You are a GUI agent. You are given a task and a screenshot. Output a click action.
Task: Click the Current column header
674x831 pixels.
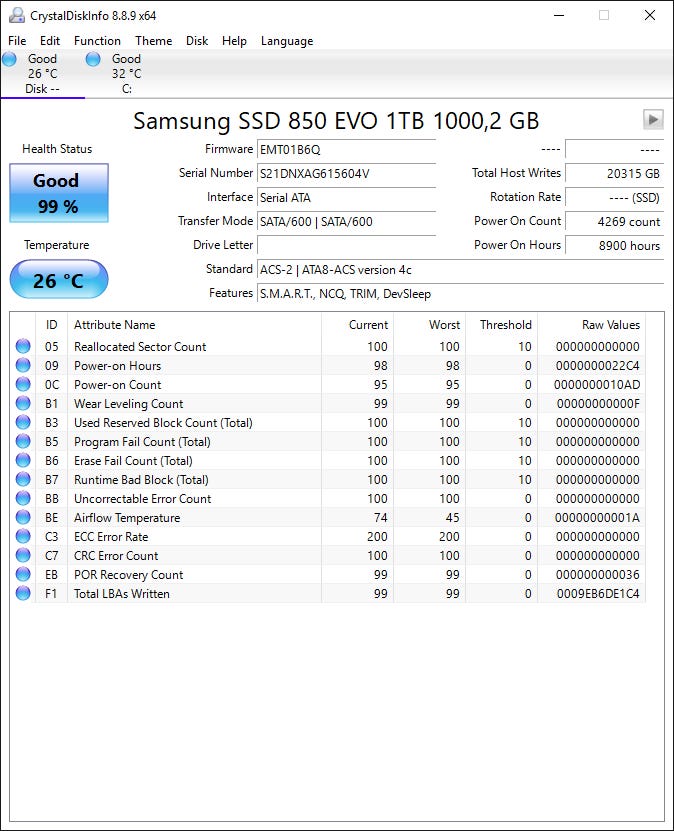(x=357, y=325)
